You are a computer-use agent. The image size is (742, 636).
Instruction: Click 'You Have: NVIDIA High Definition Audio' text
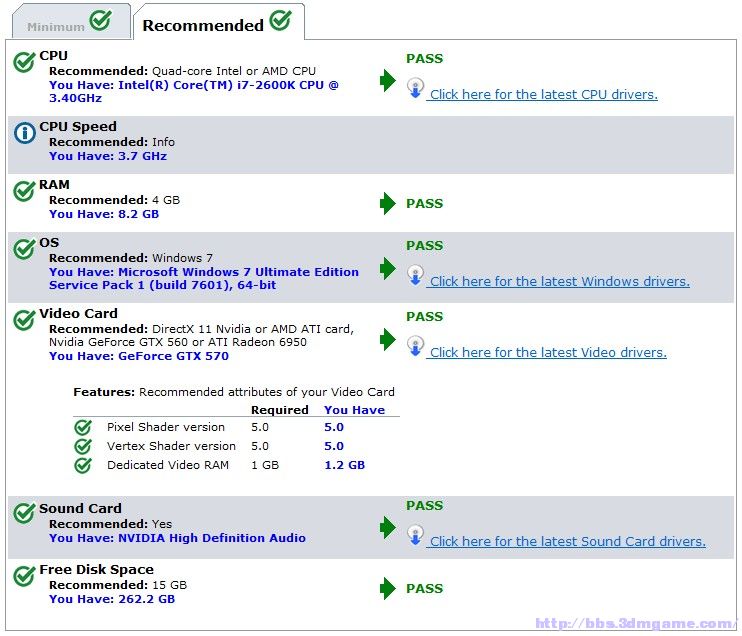click(177, 538)
